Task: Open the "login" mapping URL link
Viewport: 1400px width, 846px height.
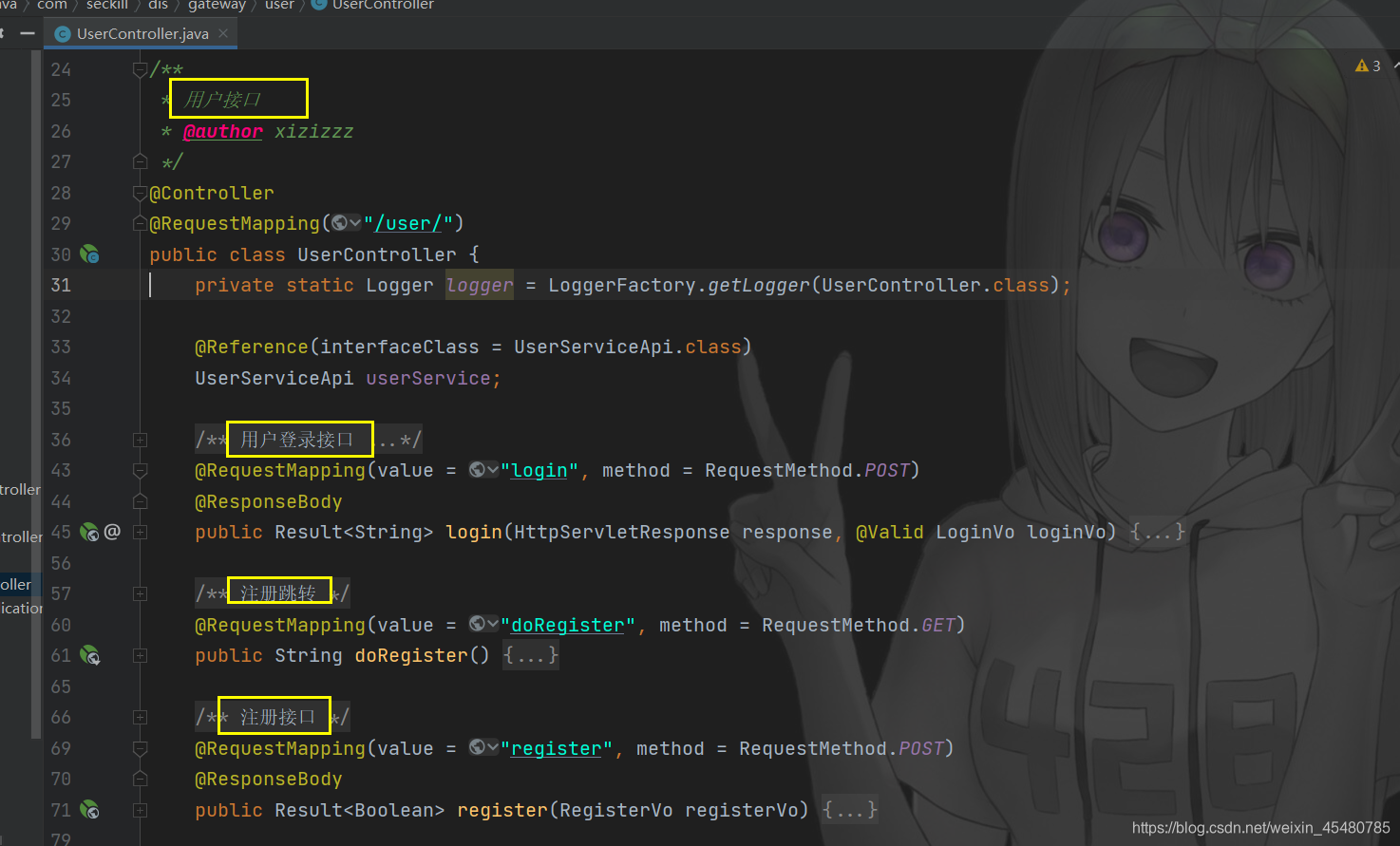Action: pyautogui.click(x=539, y=470)
